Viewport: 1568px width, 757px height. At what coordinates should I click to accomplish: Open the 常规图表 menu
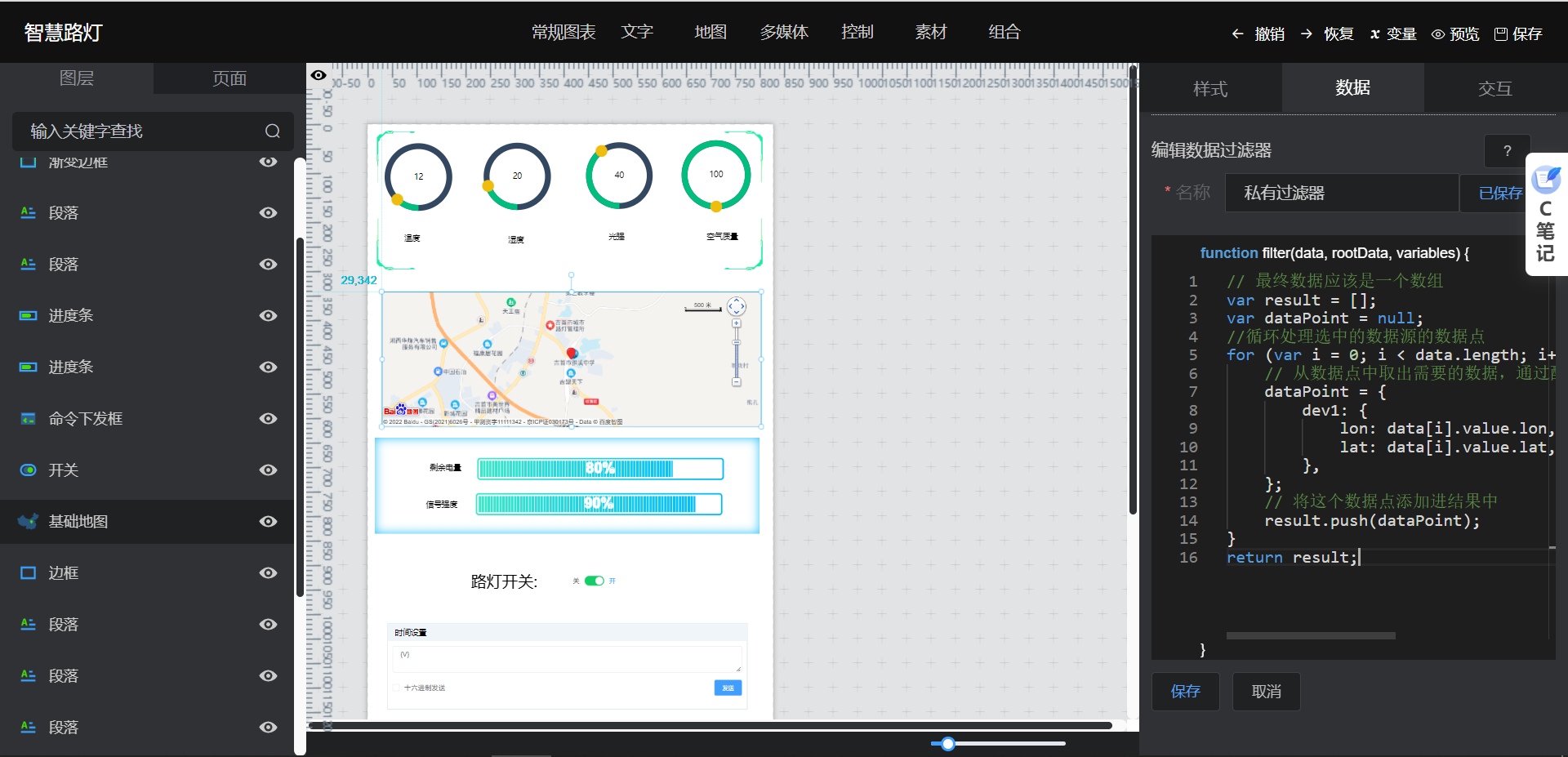[x=563, y=32]
